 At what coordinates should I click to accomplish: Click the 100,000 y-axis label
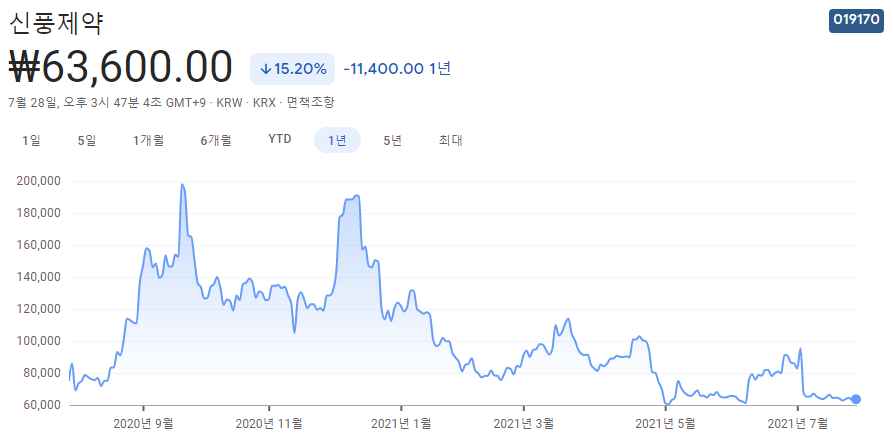(x=40, y=342)
